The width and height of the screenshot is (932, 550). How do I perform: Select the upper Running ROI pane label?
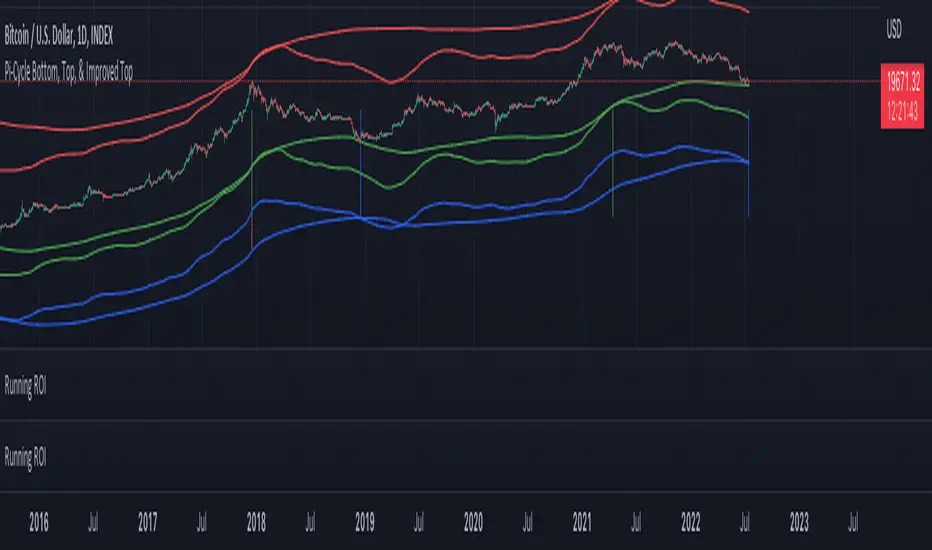click(25, 383)
